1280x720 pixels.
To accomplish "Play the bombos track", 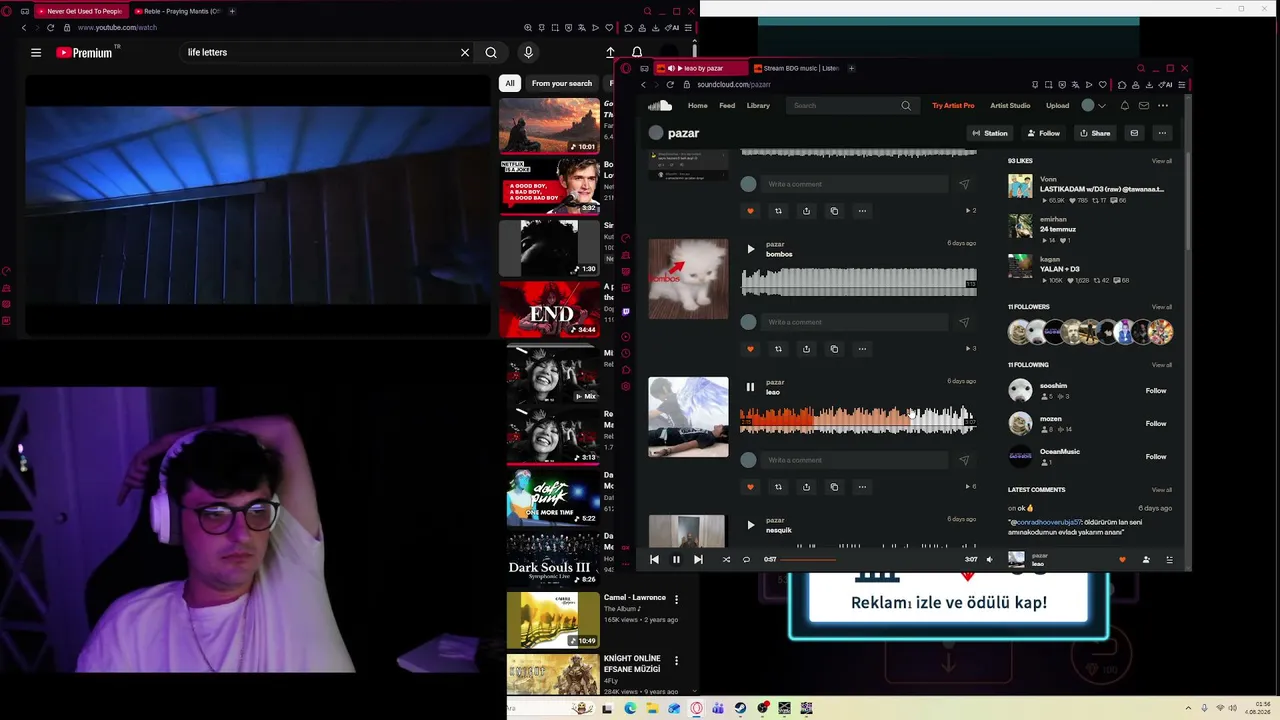I will [x=750, y=249].
